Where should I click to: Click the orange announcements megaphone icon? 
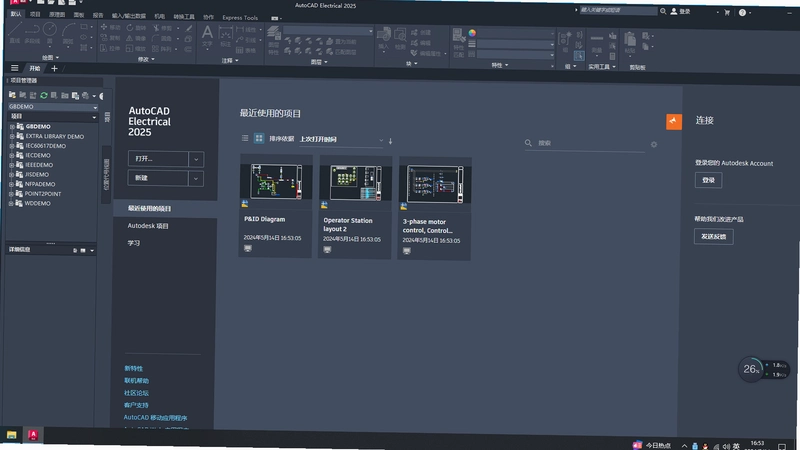(x=673, y=121)
